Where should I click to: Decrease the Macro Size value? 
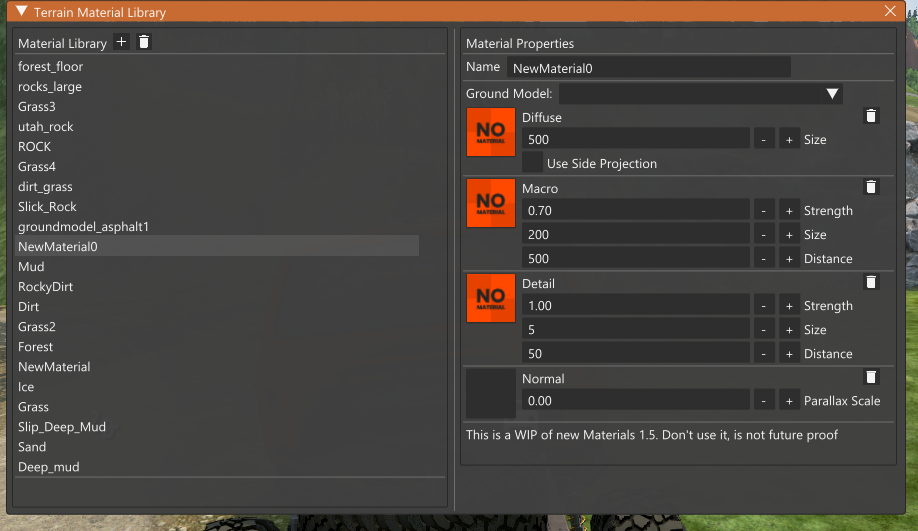(x=763, y=234)
